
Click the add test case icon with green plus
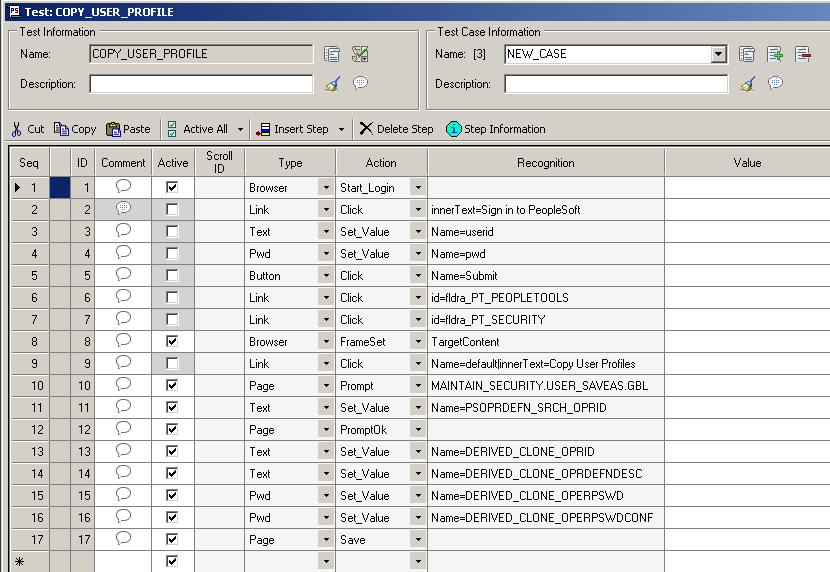click(x=775, y=54)
